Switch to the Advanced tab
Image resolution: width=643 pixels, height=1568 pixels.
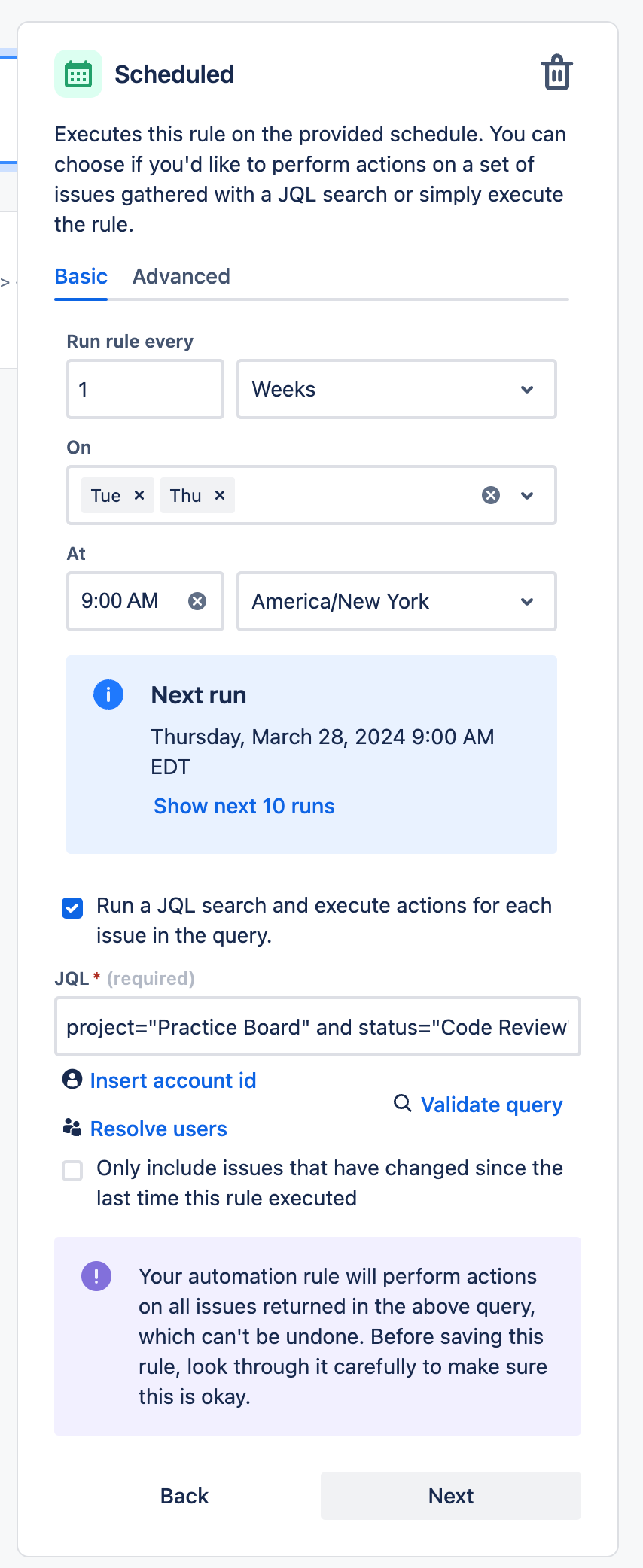(x=181, y=276)
